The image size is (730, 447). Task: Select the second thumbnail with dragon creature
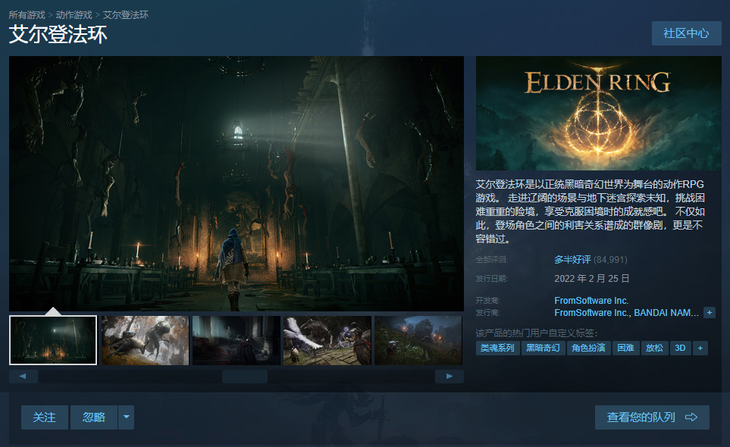click(145, 340)
